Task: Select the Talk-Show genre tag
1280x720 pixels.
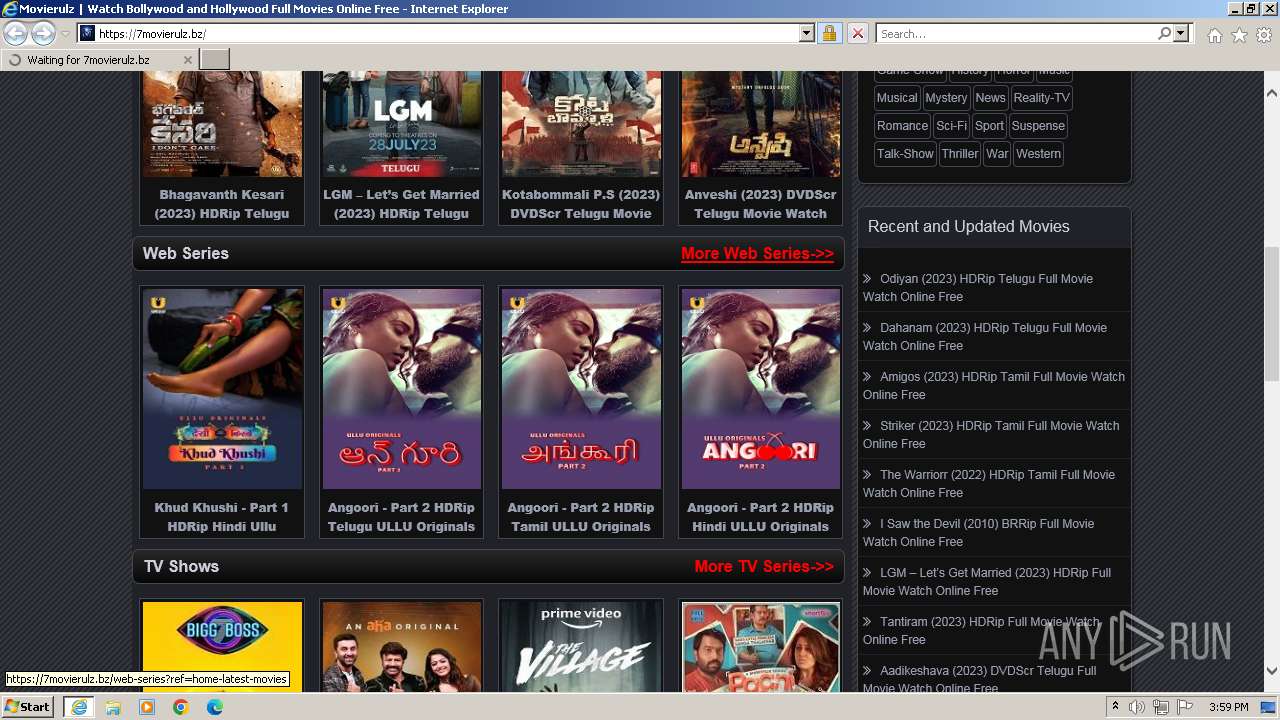Action: [905, 154]
